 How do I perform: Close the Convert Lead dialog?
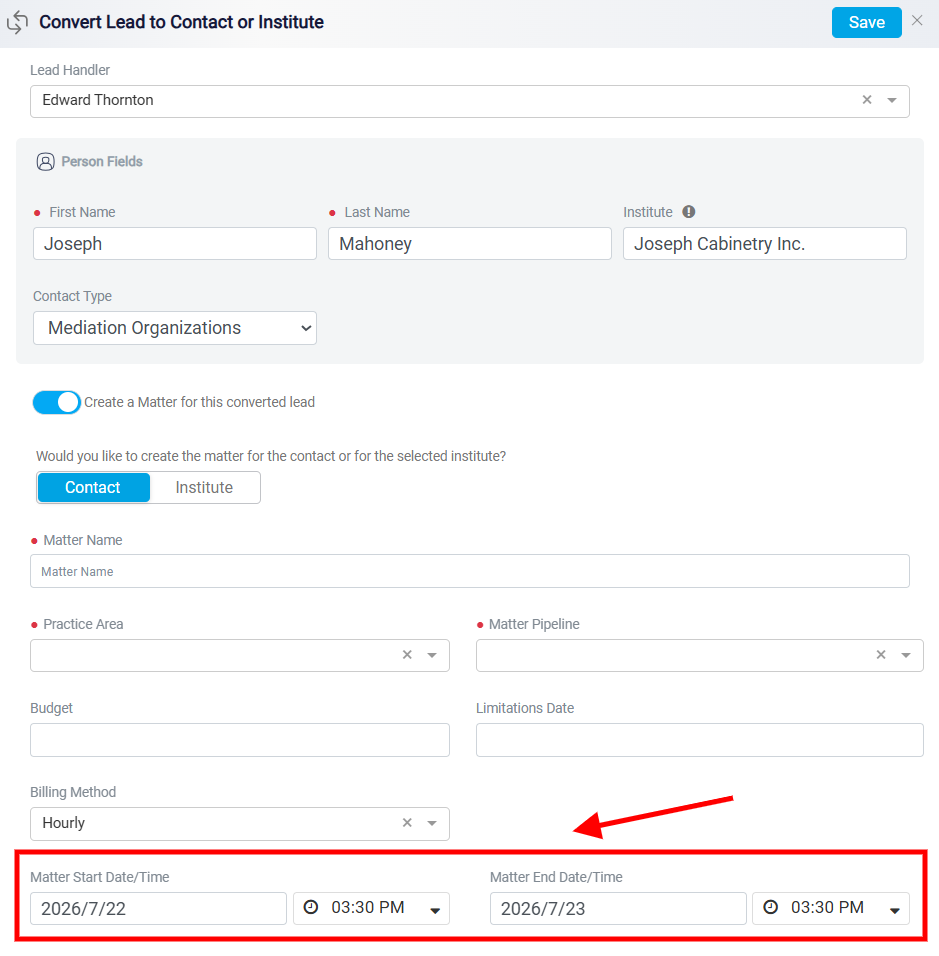(916, 20)
